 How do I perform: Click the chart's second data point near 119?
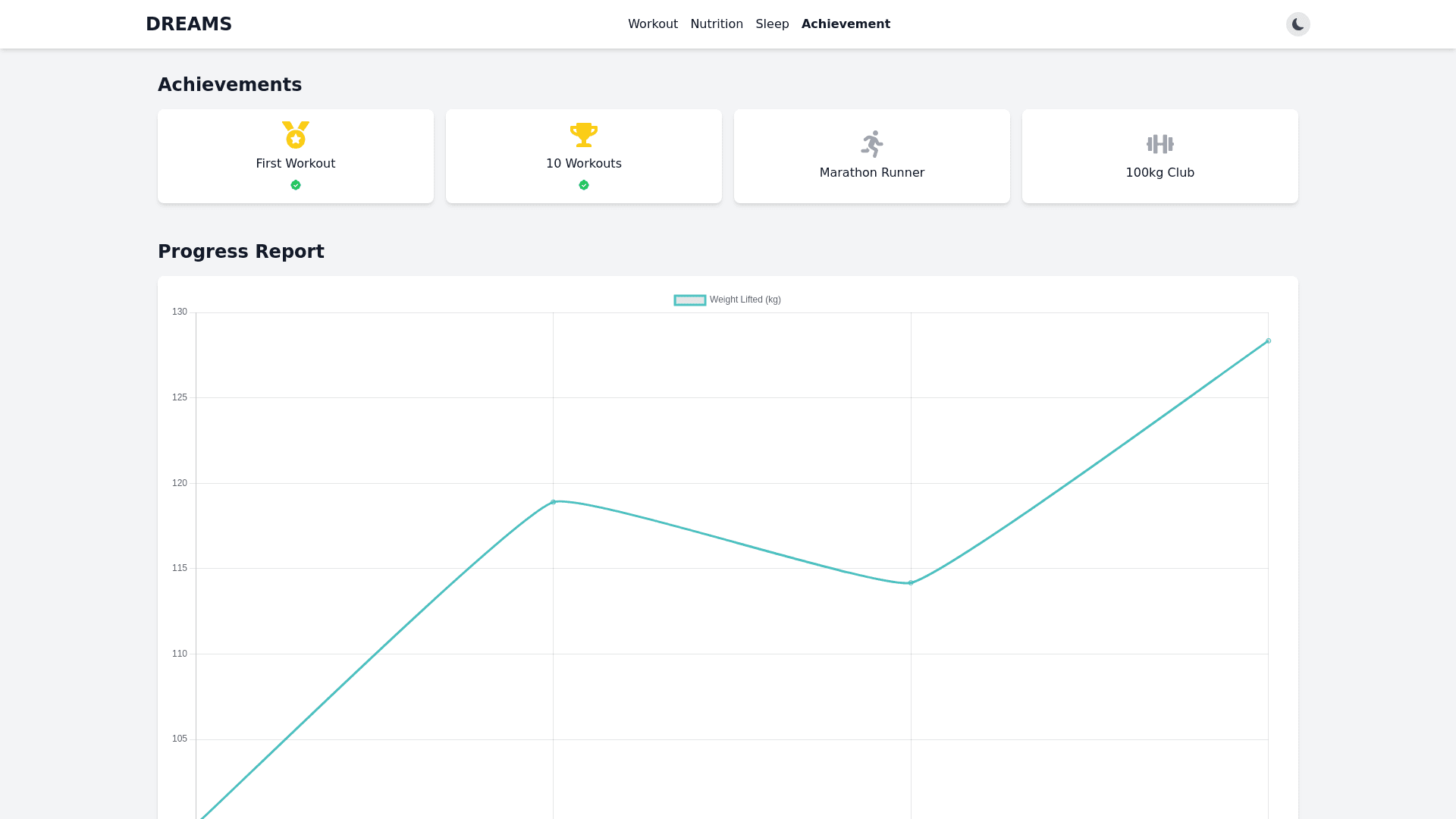[553, 502]
